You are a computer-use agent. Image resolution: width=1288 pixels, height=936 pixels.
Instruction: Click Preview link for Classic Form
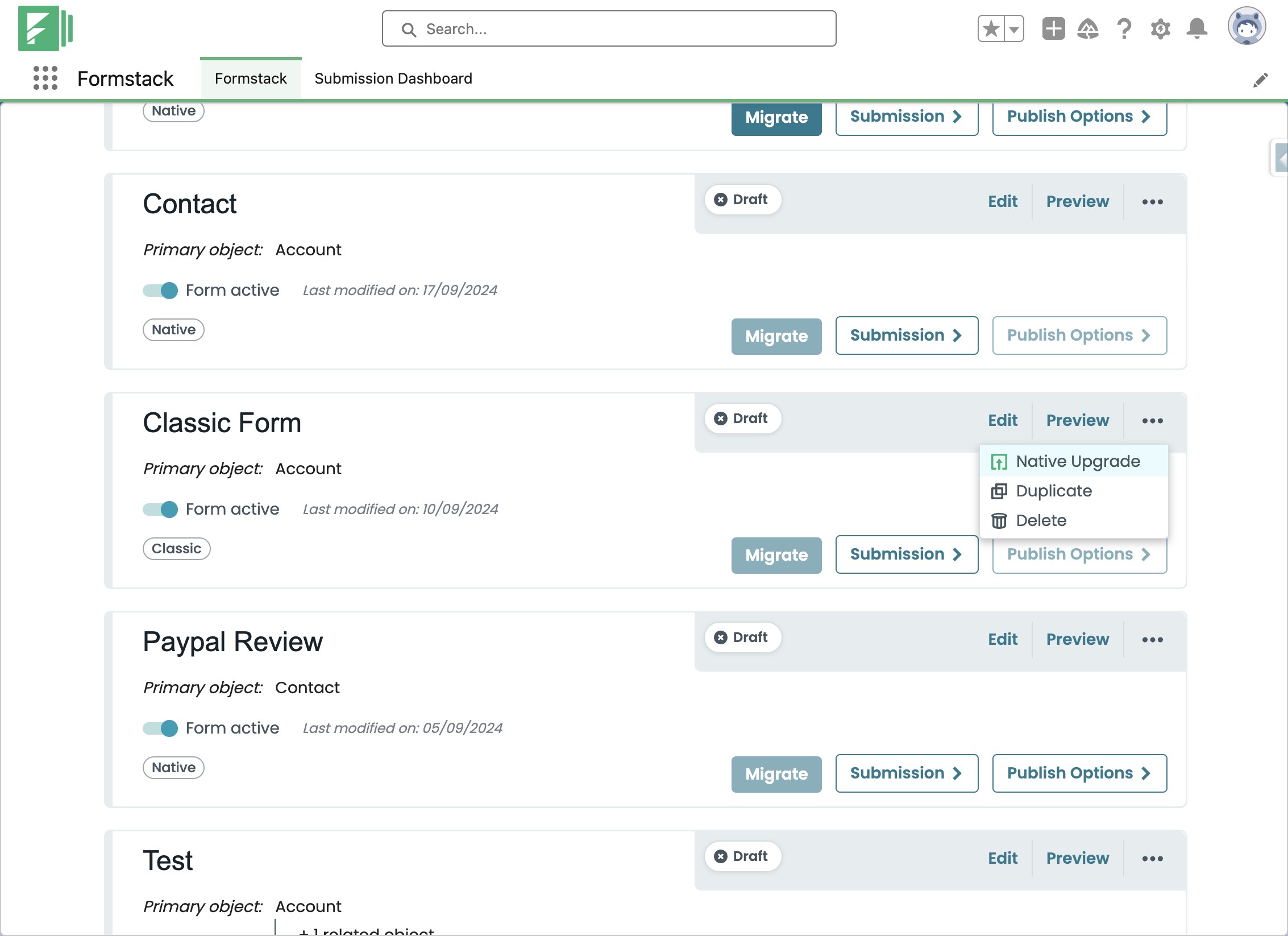click(x=1077, y=420)
